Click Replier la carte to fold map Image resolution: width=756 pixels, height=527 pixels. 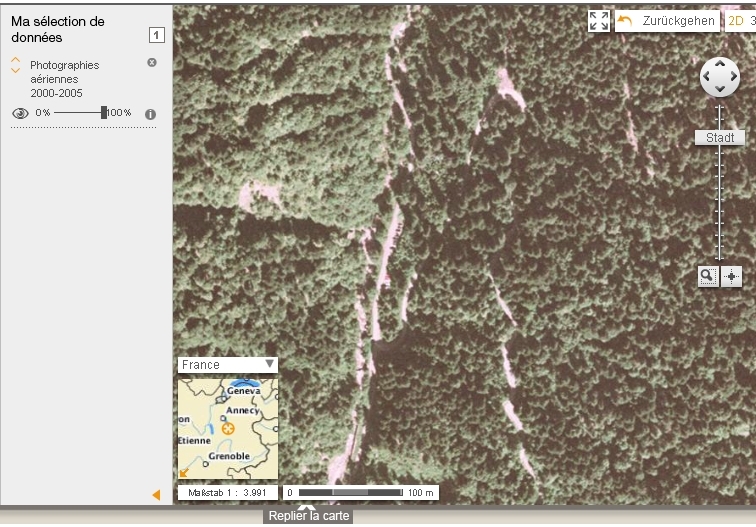click(x=309, y=516)
